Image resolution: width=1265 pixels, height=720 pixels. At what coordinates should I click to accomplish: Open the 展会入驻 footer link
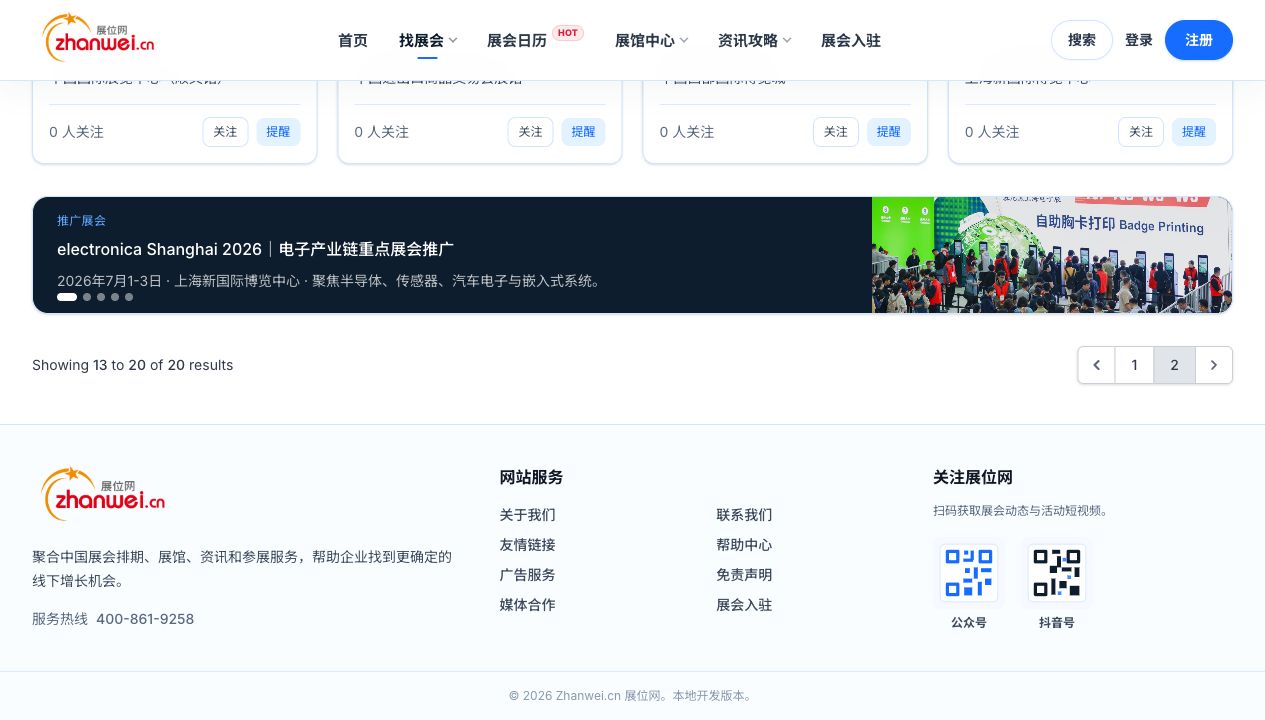(x=744, y=605)
